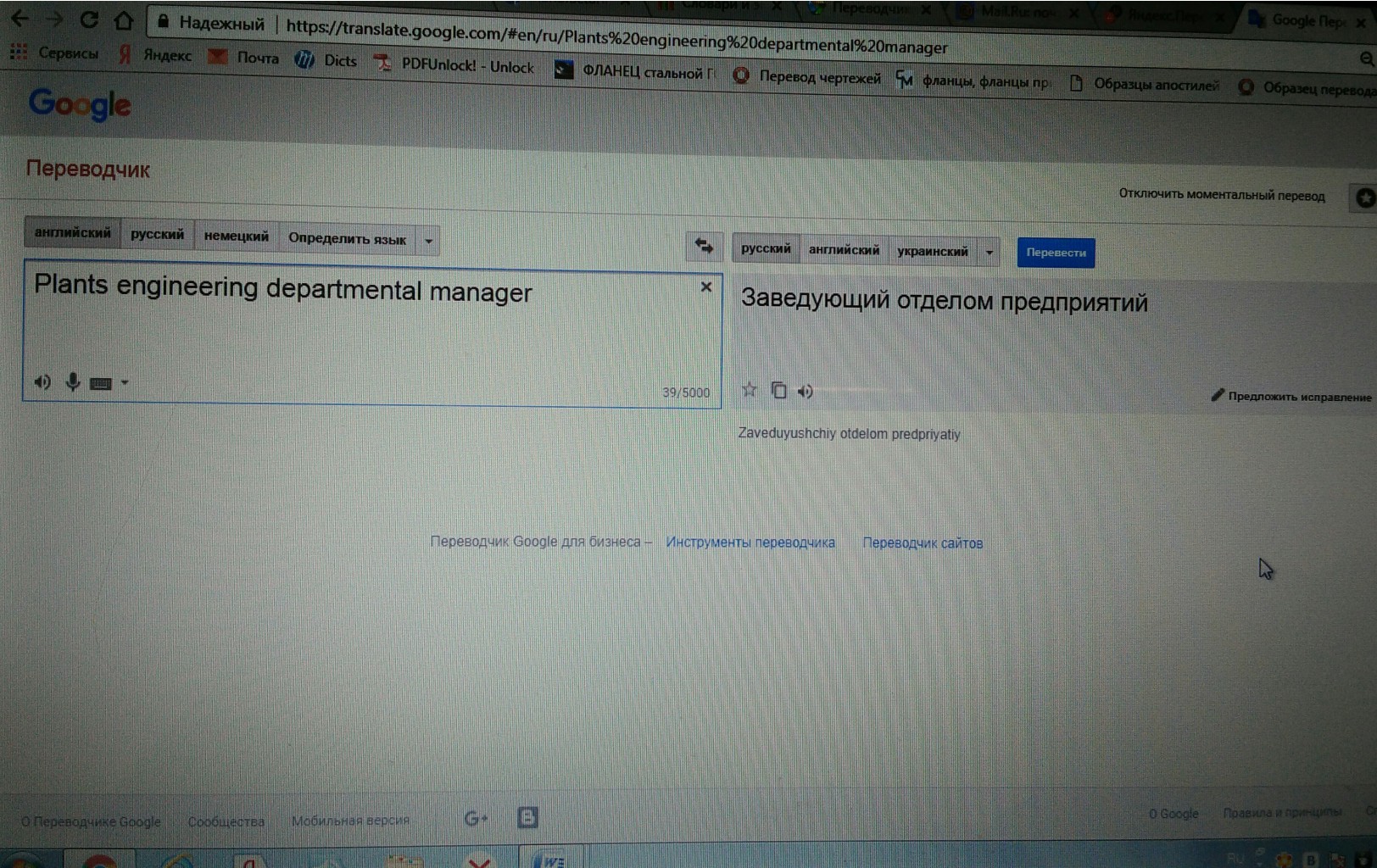The height and width of the screenshot is (868, 1377).
Task: Expand keyboard input tools dropdown arrow
Action: (x=125, y=383)
